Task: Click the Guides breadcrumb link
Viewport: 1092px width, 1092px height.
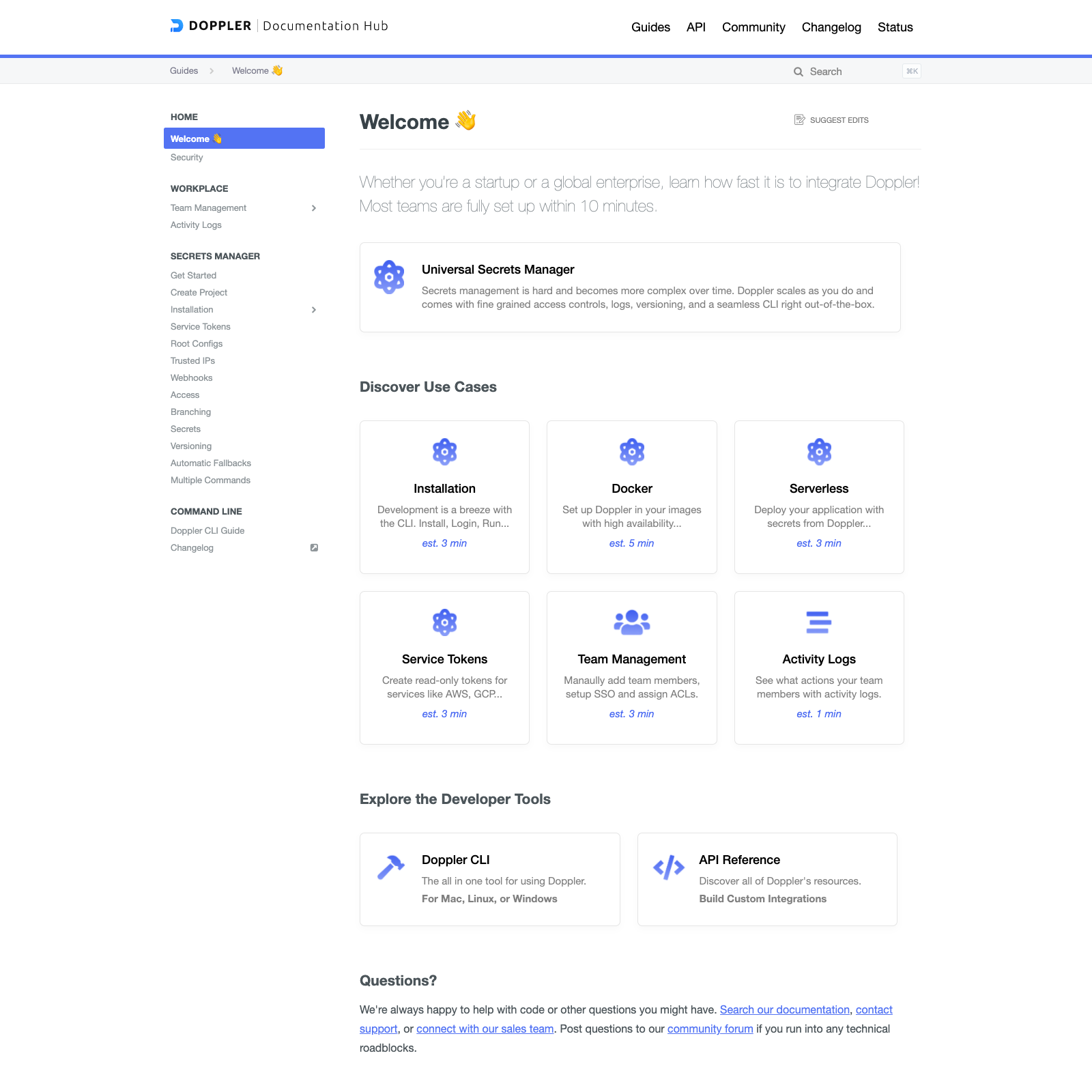Action: [184, 71]
